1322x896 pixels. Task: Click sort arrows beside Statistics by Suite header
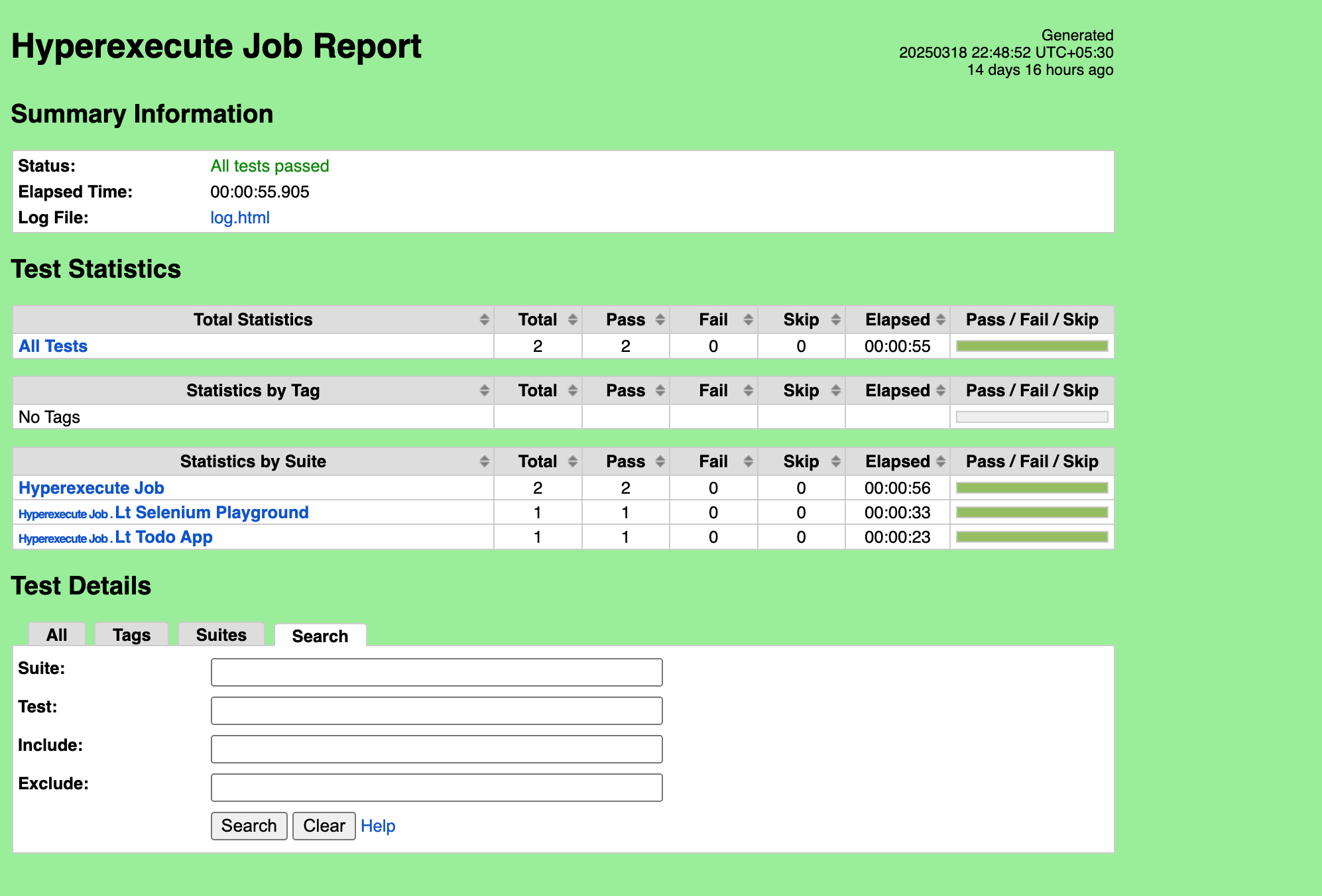pyautogui.click(x=485, y=462)
